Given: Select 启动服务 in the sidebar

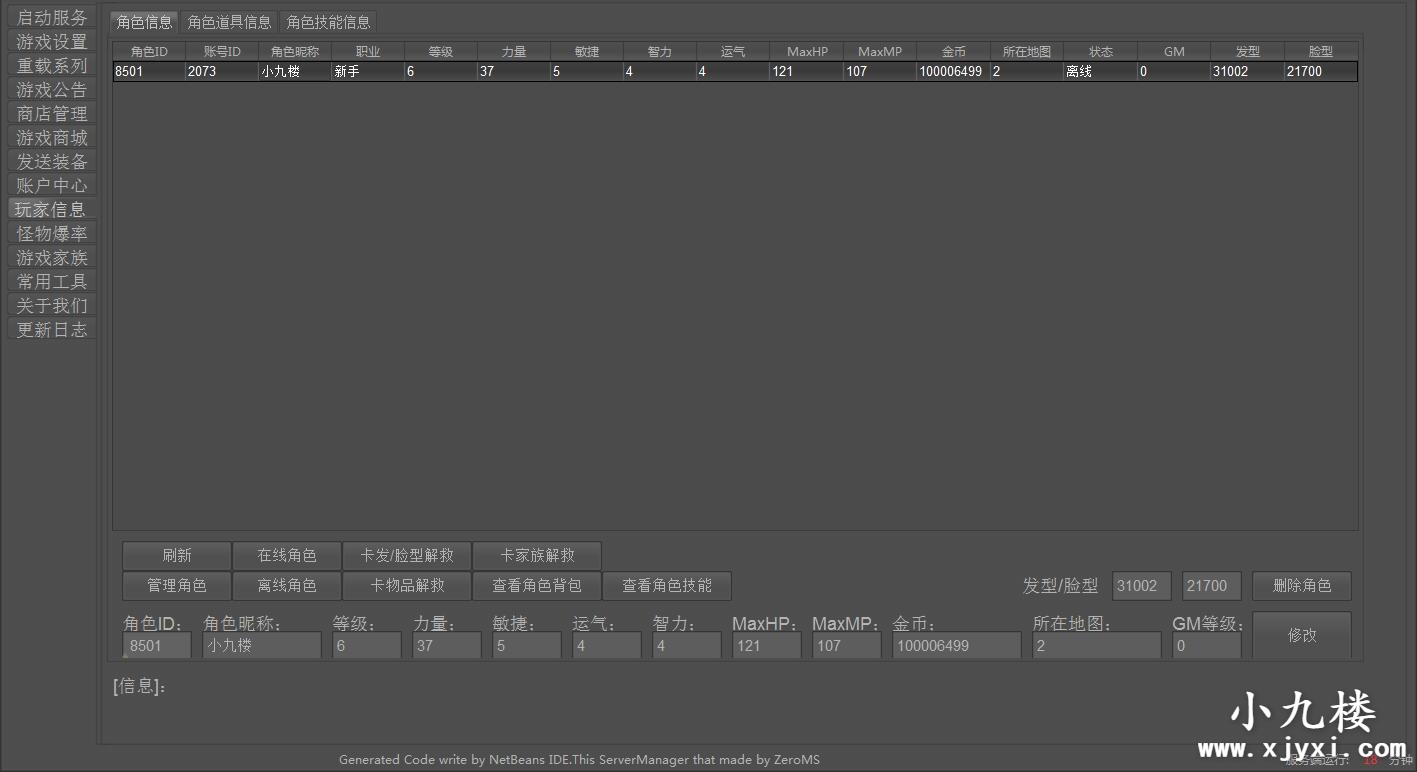Looking at the screenshot, I should tap(52, 18).
